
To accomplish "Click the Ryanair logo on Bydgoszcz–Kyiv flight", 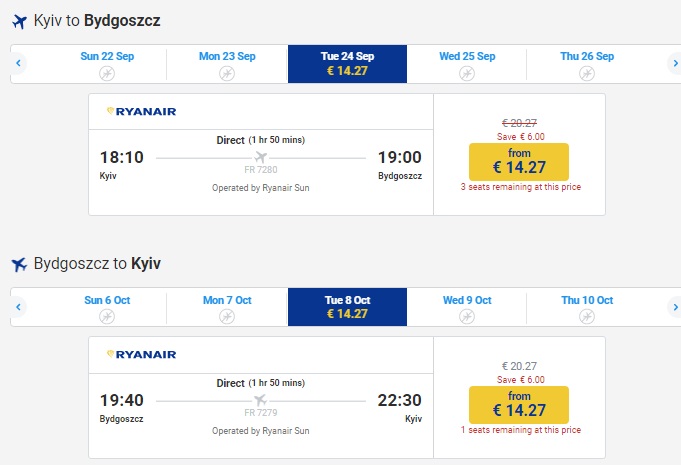I will 141,354.
